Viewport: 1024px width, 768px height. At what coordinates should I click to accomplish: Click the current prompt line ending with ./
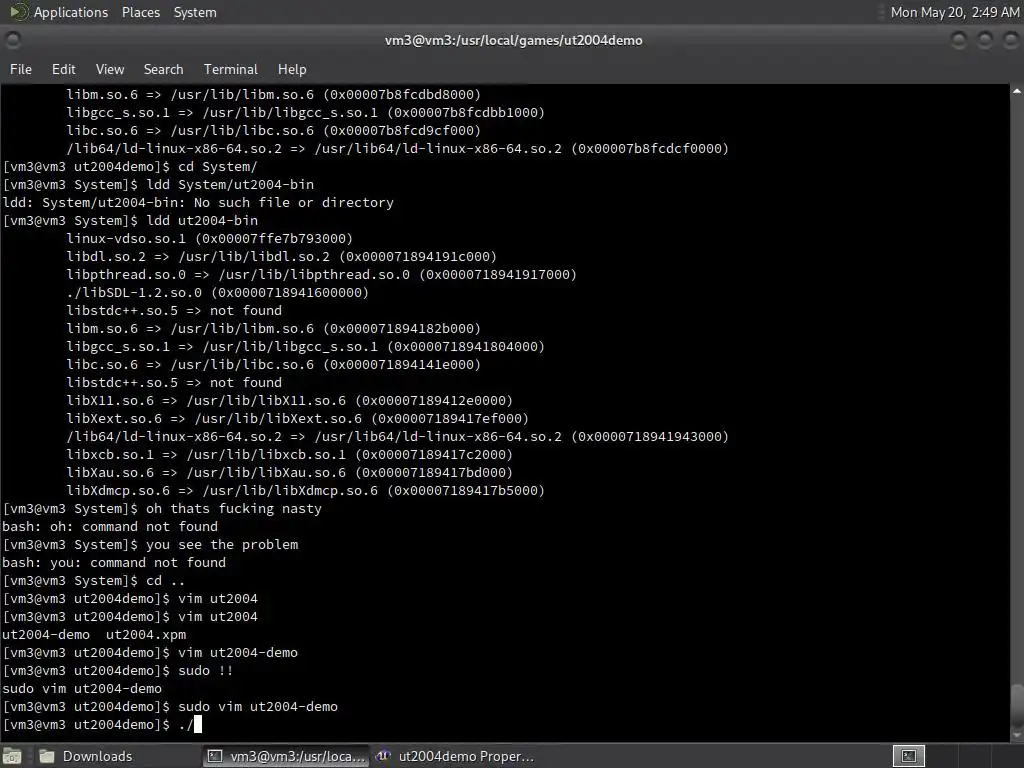point(102,724)
